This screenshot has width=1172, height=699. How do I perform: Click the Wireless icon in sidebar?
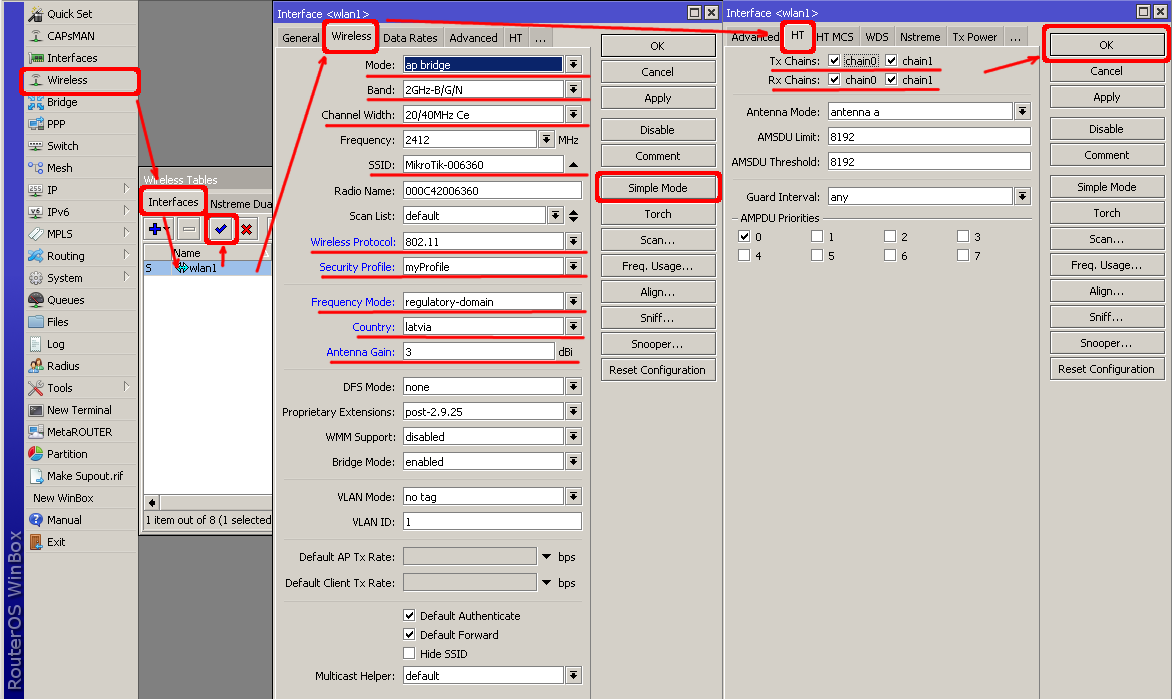pos(36,80)
